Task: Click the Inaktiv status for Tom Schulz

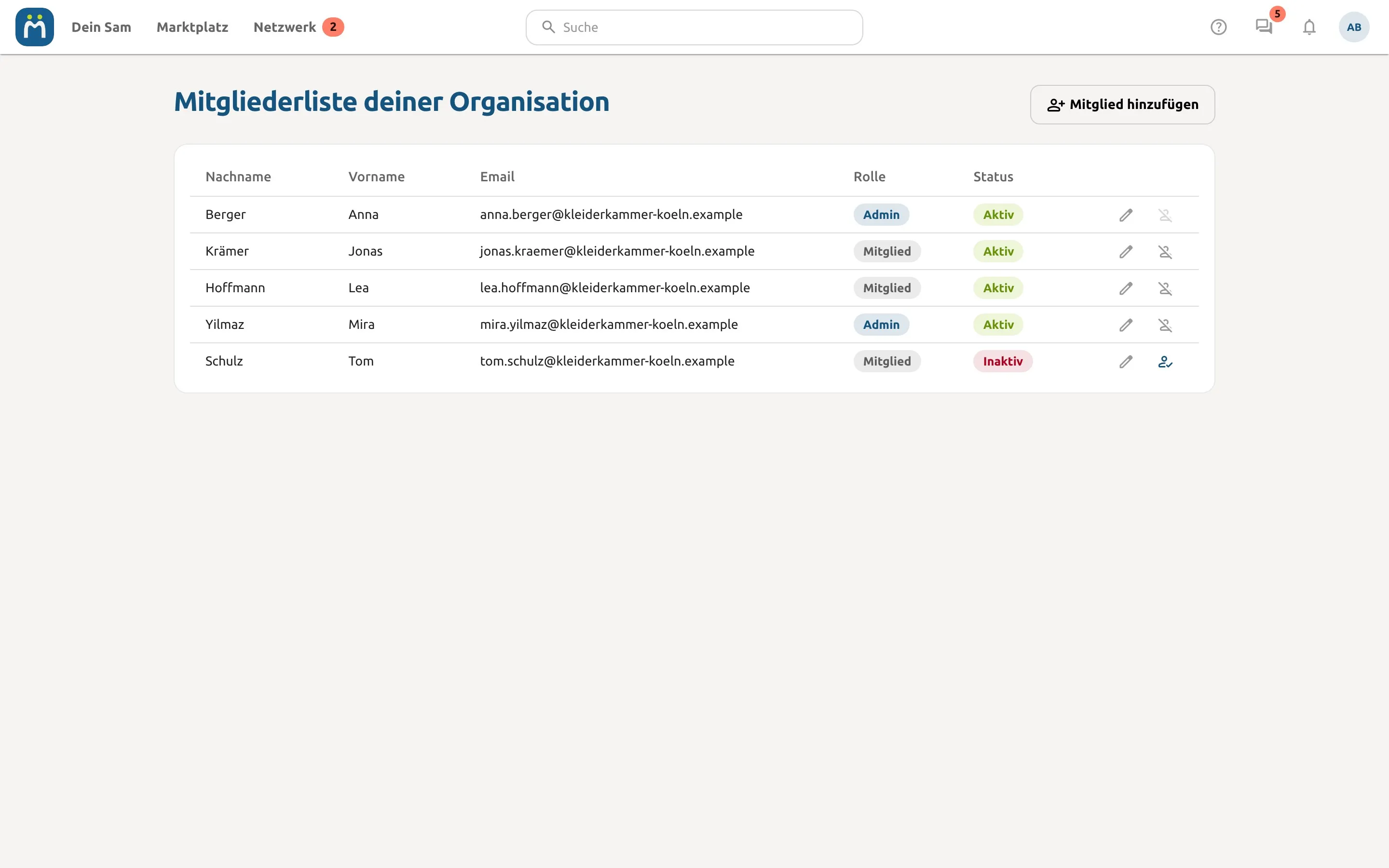Action: [1003, 362]
